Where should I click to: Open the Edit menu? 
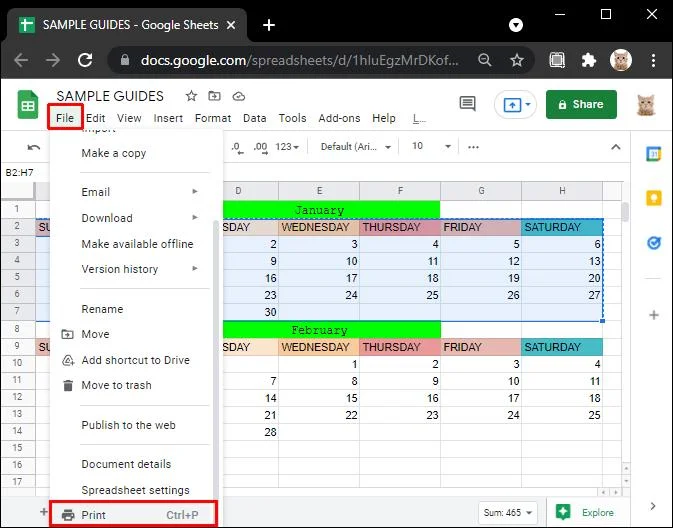pyautogui.click(x=95, y=118)
